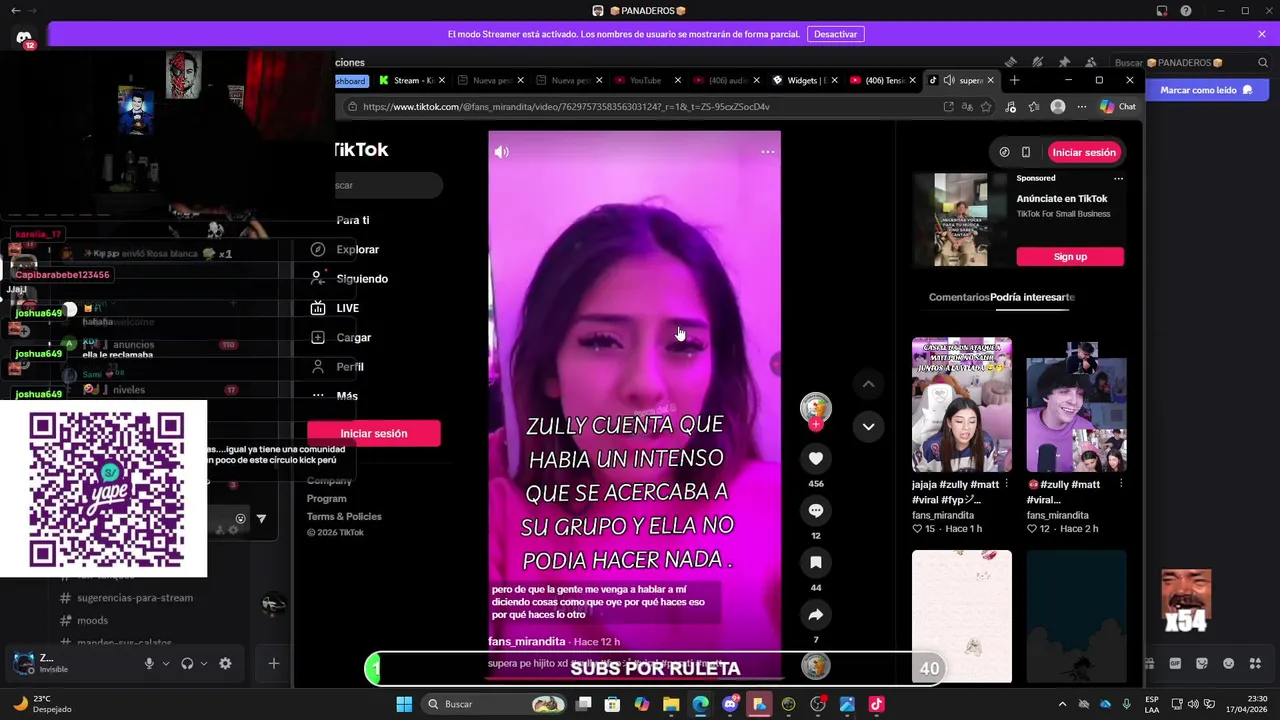Open Explorar in the TikTok sidebar
This screenshot has width=1280, height=720.
click(x=345, y=249)
